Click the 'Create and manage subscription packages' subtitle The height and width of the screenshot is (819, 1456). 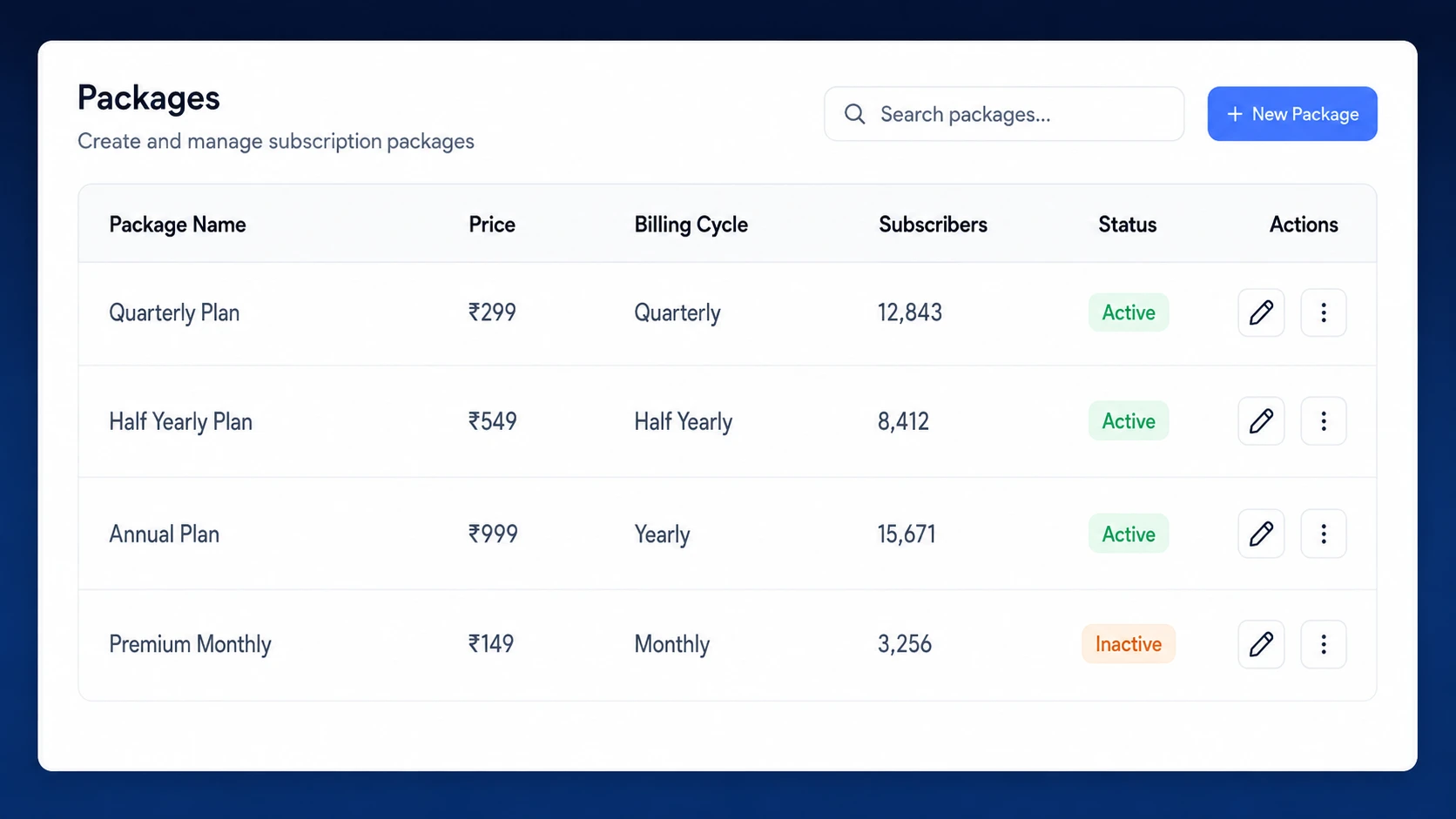(x=276, y=141)
